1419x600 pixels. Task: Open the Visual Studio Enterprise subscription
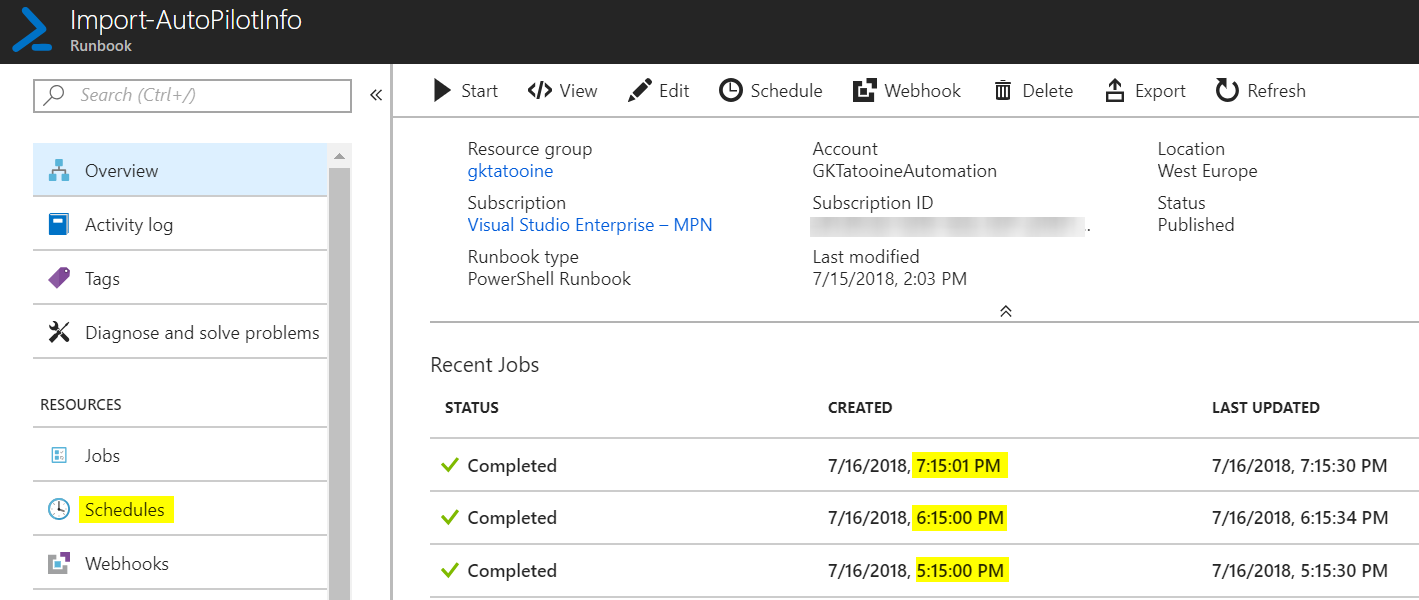[589, 224]
